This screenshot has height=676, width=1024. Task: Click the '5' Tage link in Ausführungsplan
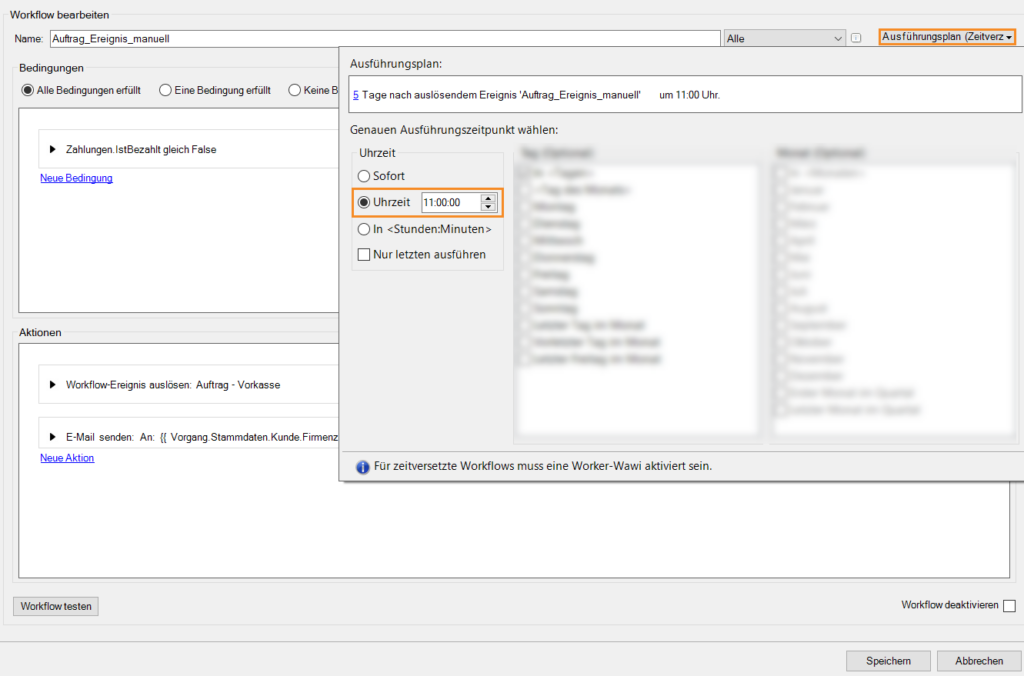pos(354,96)
